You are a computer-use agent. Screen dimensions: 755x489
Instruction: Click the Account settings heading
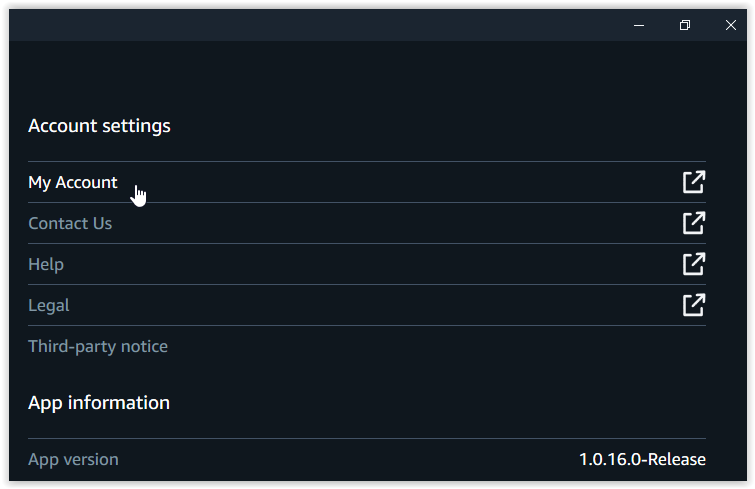coord(99,126)
